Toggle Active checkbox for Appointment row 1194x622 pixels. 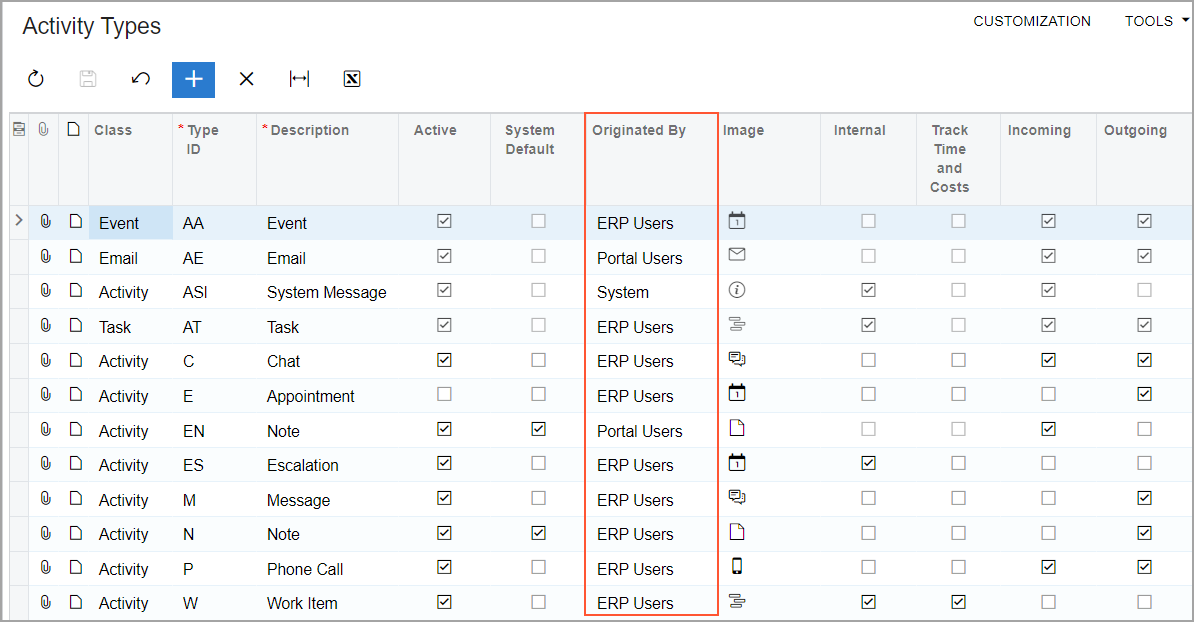click(x=444, y=395)
